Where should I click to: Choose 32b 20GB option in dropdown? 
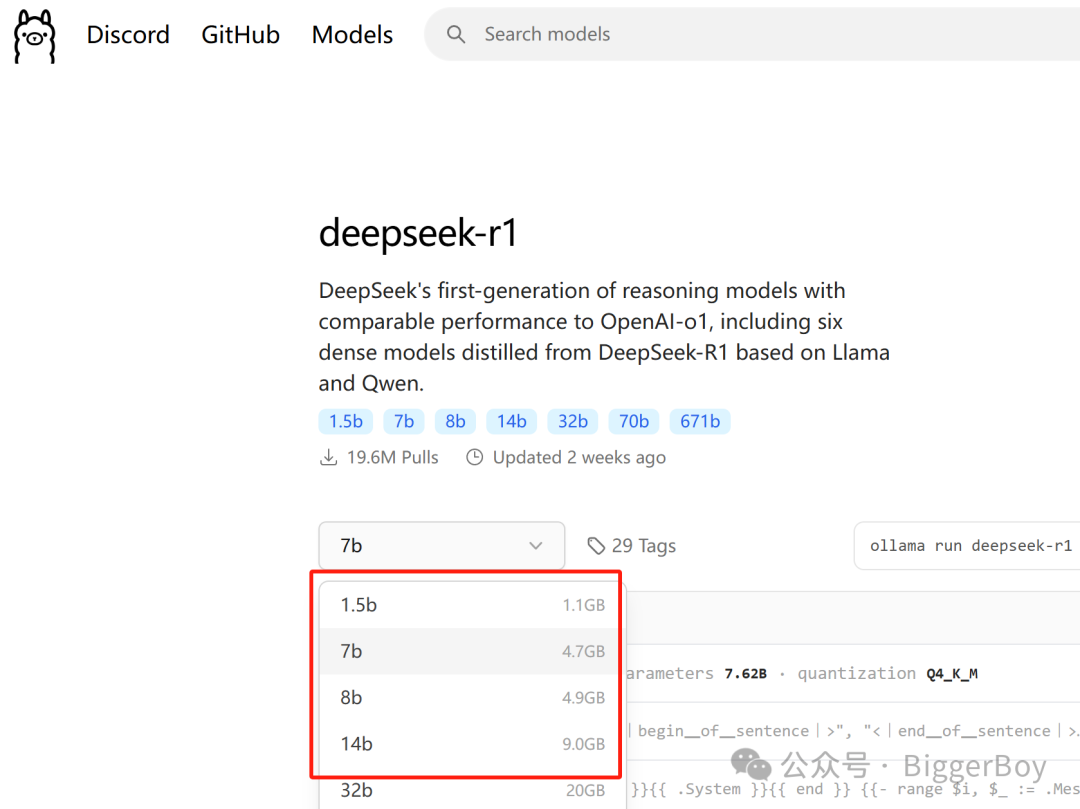click(472, 790)
